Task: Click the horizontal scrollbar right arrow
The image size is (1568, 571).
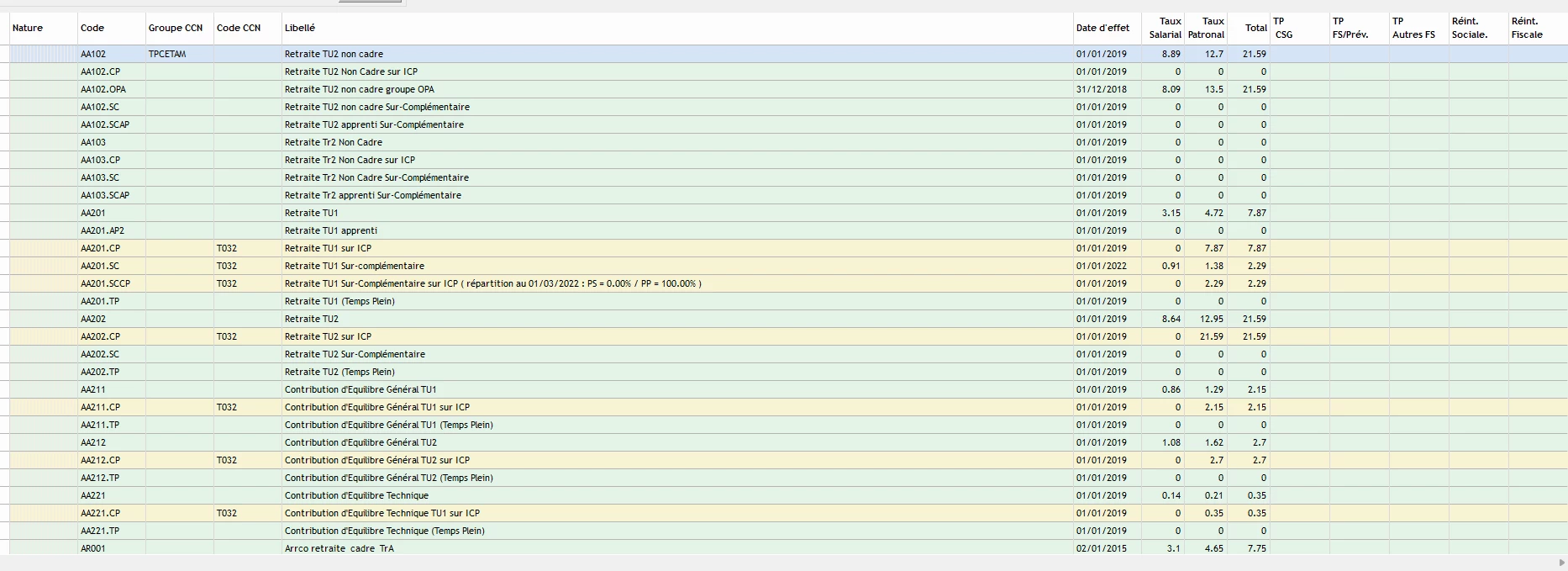Action: pos(1561,563)
